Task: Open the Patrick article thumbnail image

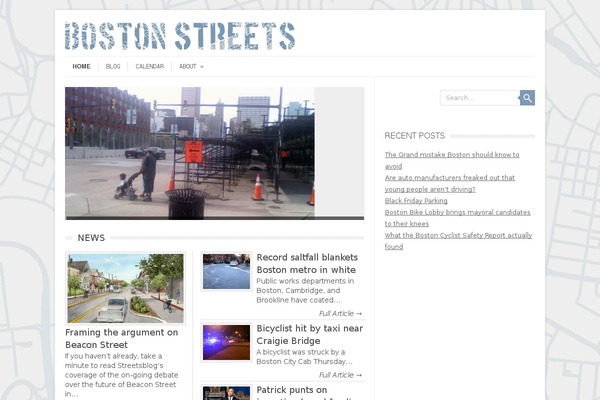Action: click(226, 393)
